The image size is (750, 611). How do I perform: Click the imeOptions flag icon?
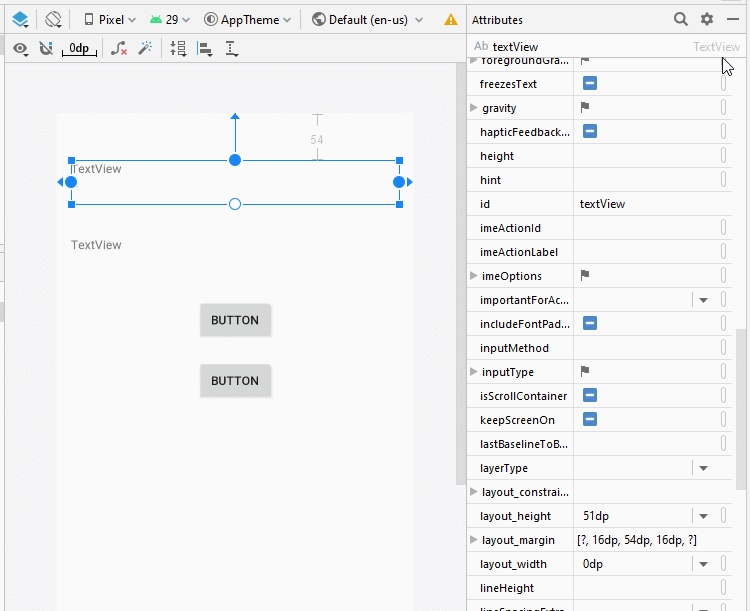585,275
